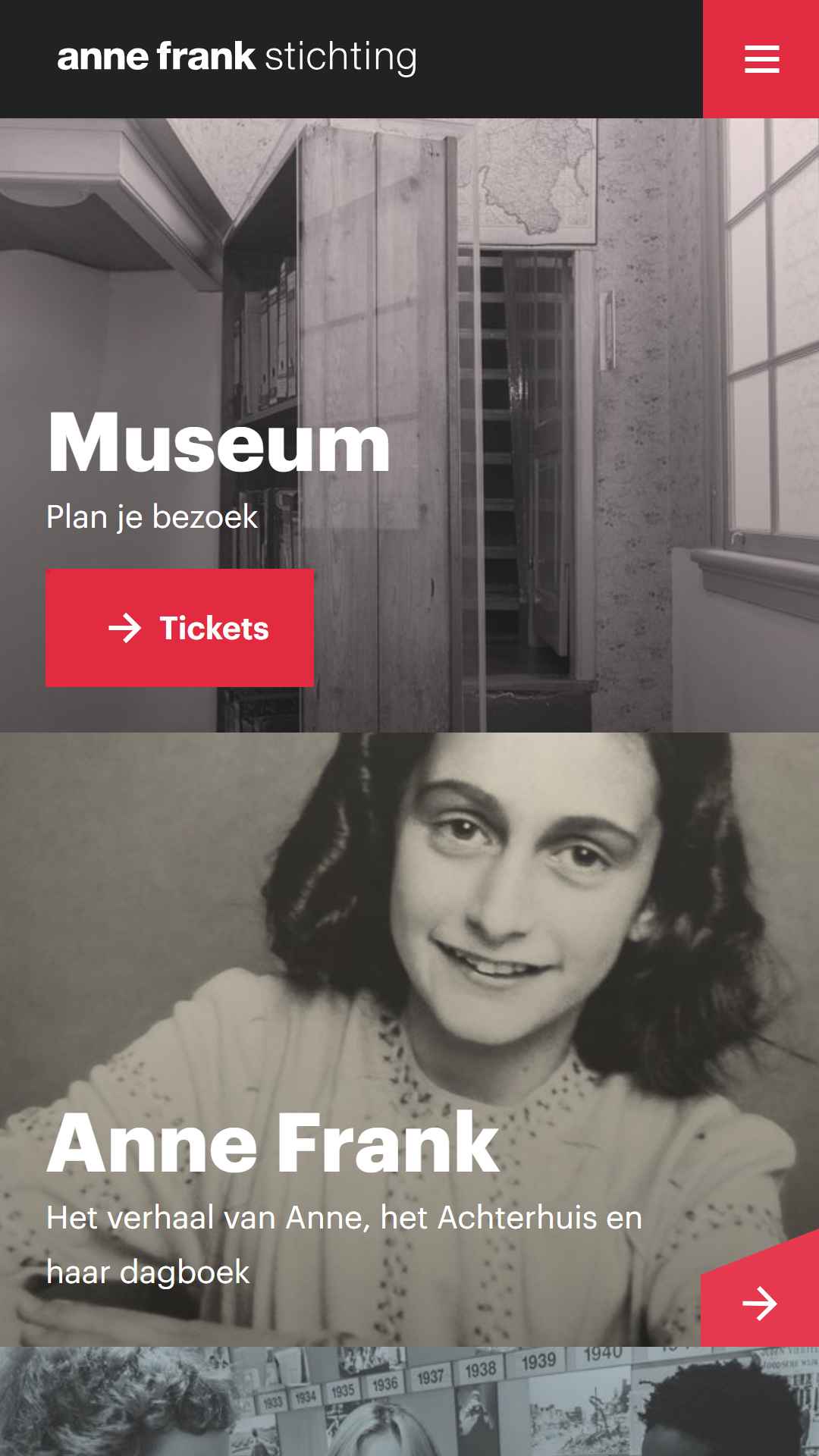Click the word 'stichting' in the header
The width and height of the screenshot is (819, 1456).
click(341, 58)
